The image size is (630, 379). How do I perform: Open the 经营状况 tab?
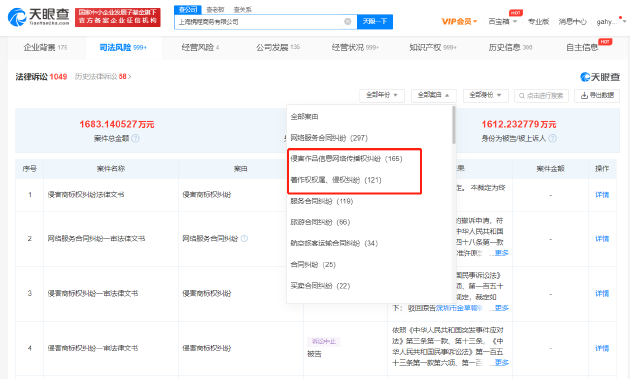(355, 47)
